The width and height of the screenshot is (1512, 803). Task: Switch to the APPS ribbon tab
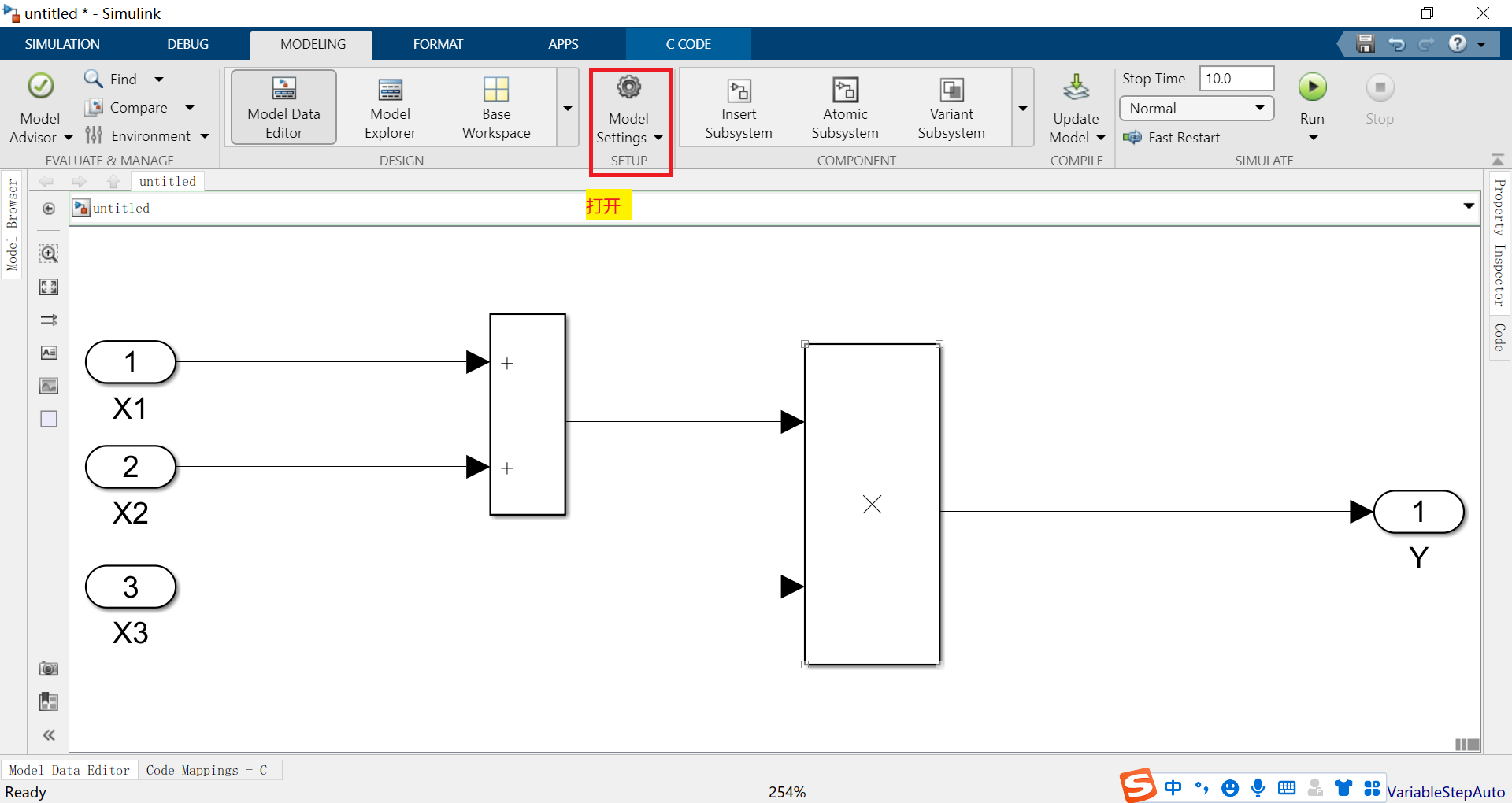coord(563,44)
